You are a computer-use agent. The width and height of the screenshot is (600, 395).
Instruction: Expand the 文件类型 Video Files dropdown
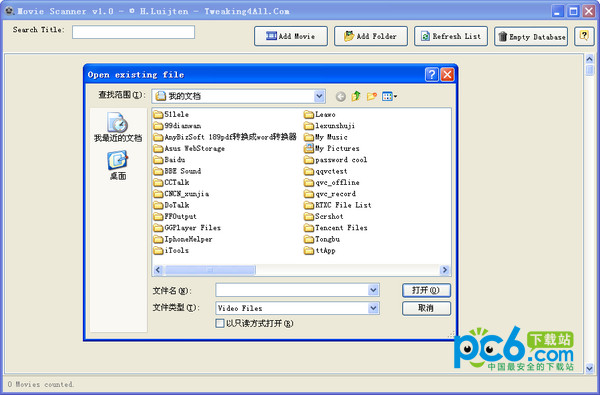(373, 308)
